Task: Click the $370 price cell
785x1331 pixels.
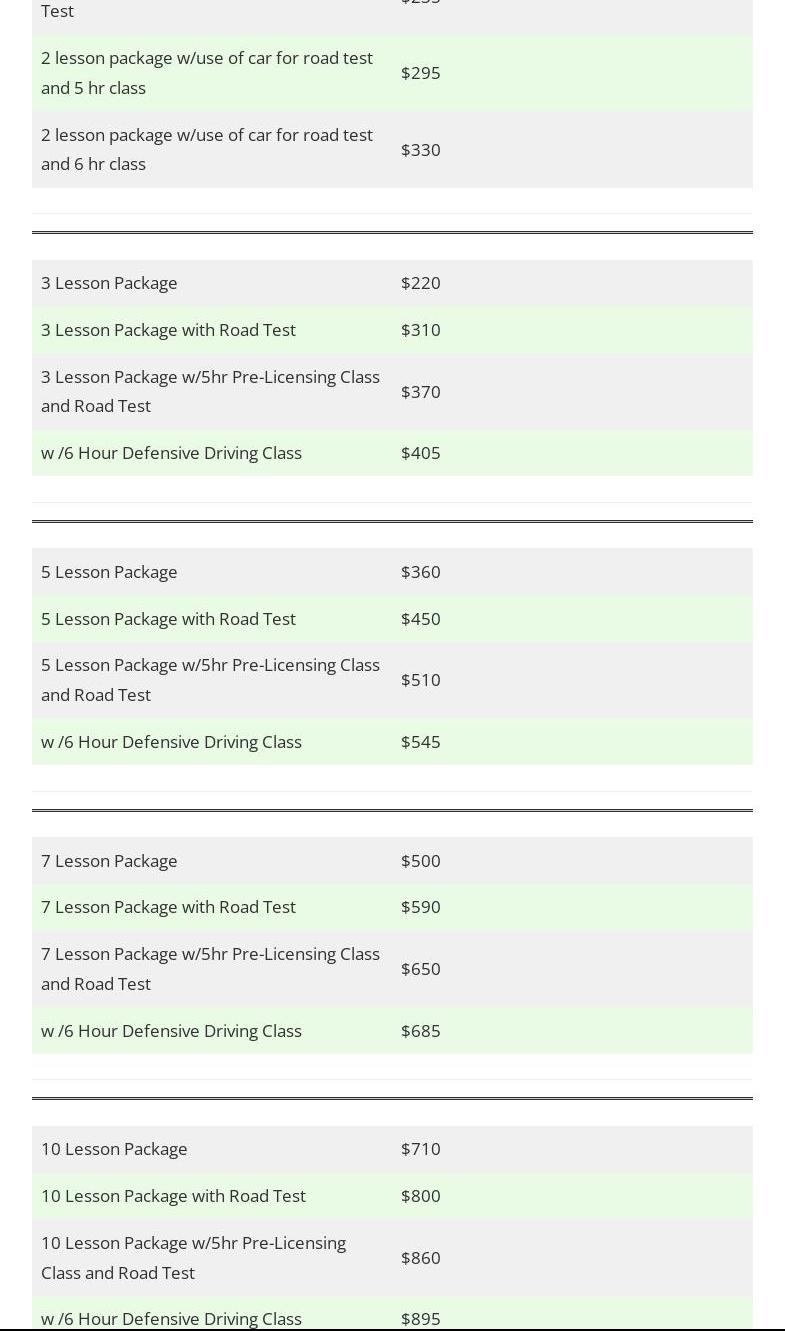Action: [420, 392]
